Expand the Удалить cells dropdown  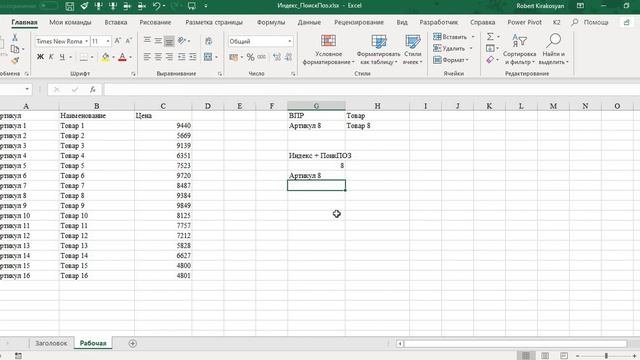471,48
